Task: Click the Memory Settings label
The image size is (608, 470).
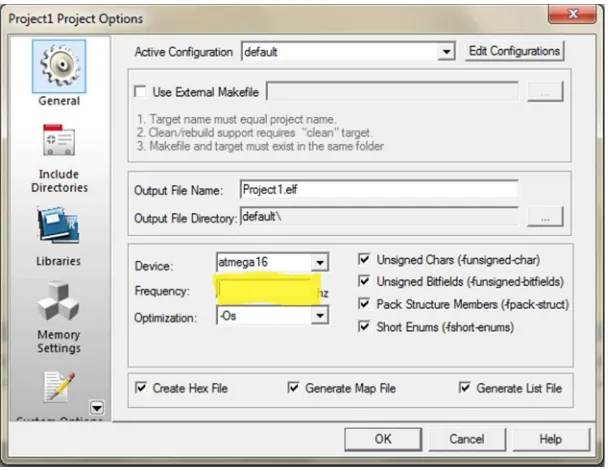Action: (59, 341)
